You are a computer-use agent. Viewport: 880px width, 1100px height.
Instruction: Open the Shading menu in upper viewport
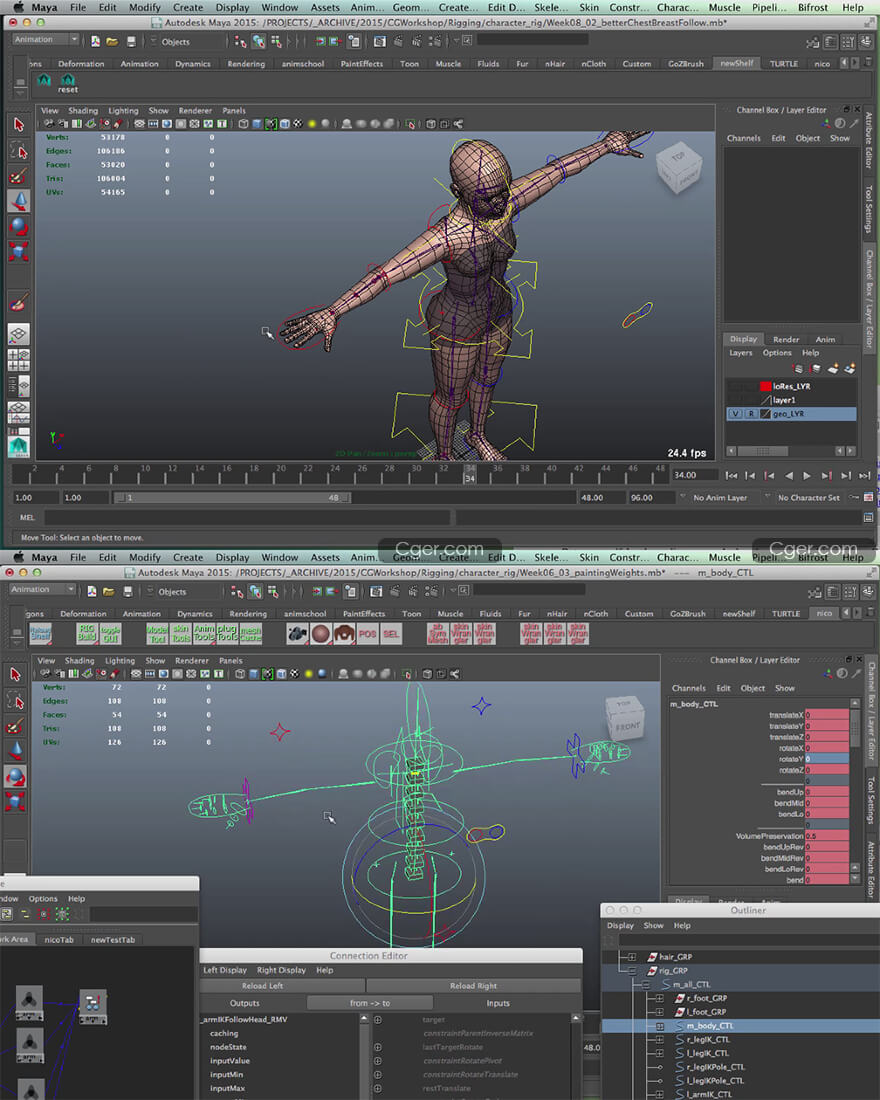tap(83, 111)
